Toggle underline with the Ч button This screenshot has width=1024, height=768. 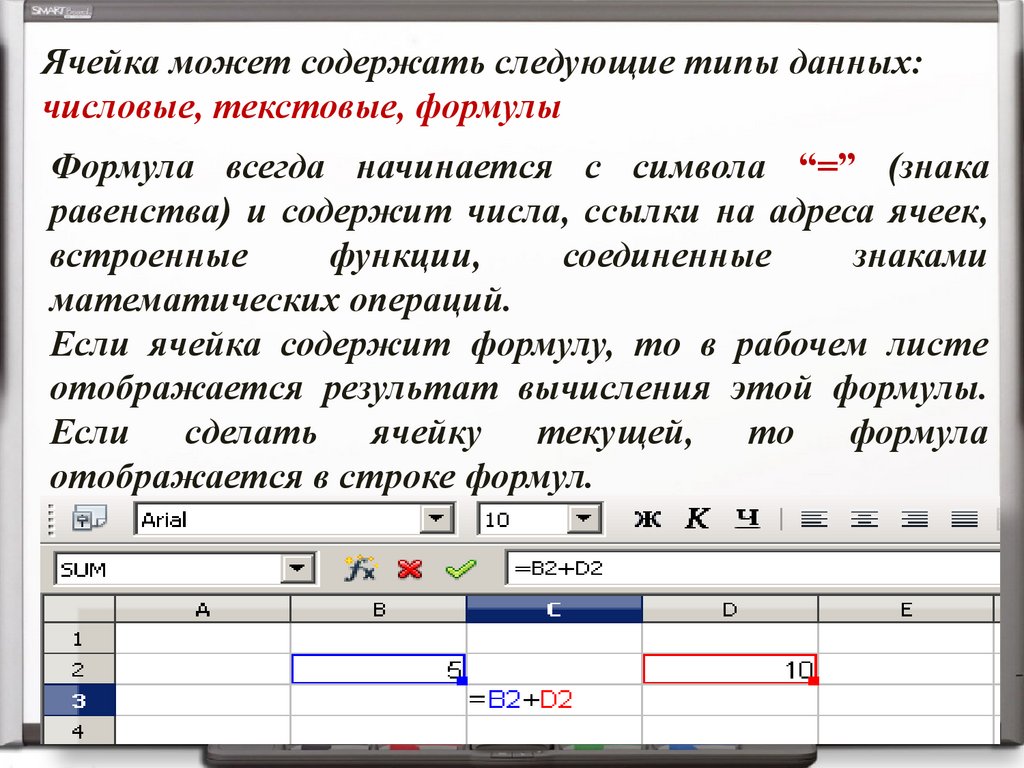(x=746, y=519)
